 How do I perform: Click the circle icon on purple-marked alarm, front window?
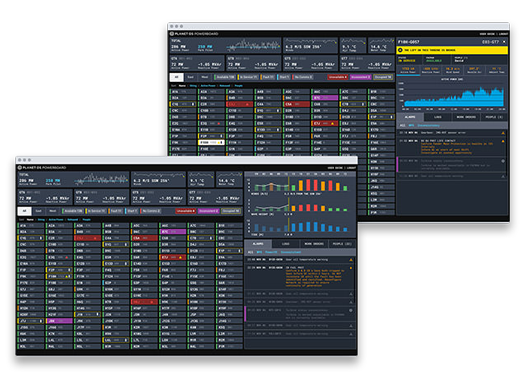351,310
